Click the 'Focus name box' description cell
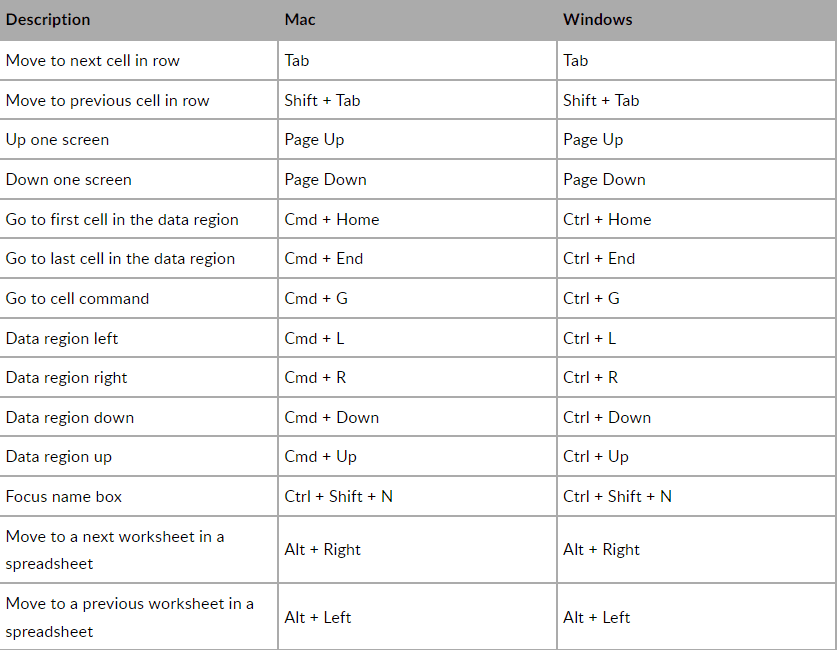The height and width of the screenshot is (650, 837). (64, 496)
